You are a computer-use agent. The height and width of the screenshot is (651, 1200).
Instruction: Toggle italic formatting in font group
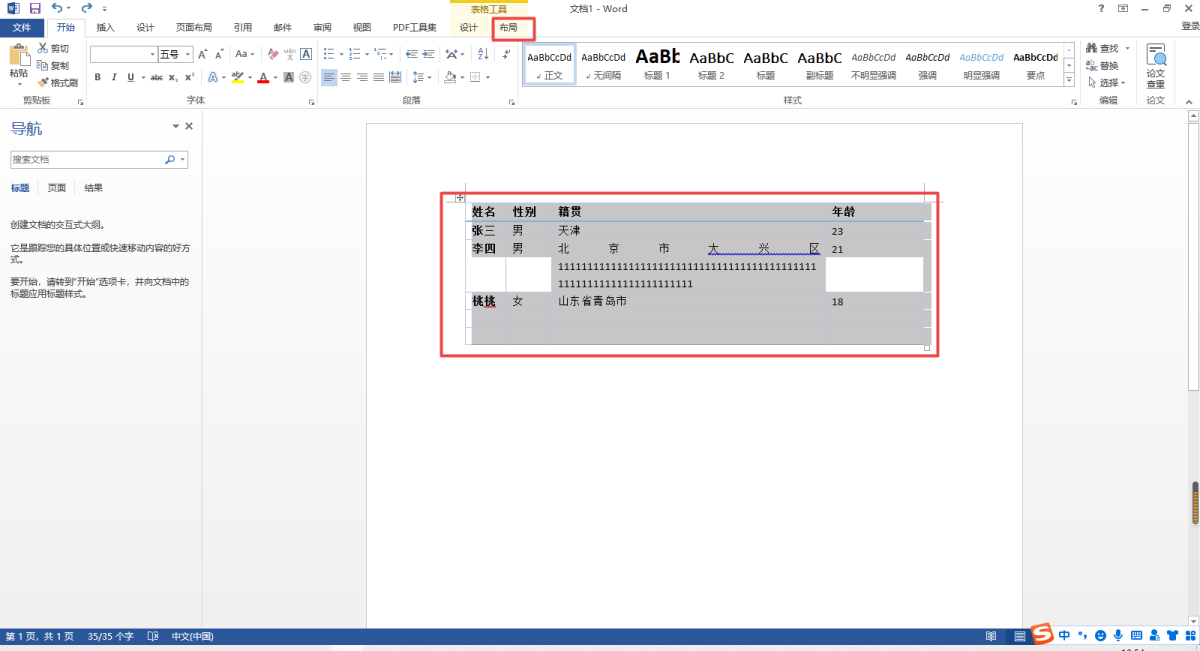click(114, 77)
